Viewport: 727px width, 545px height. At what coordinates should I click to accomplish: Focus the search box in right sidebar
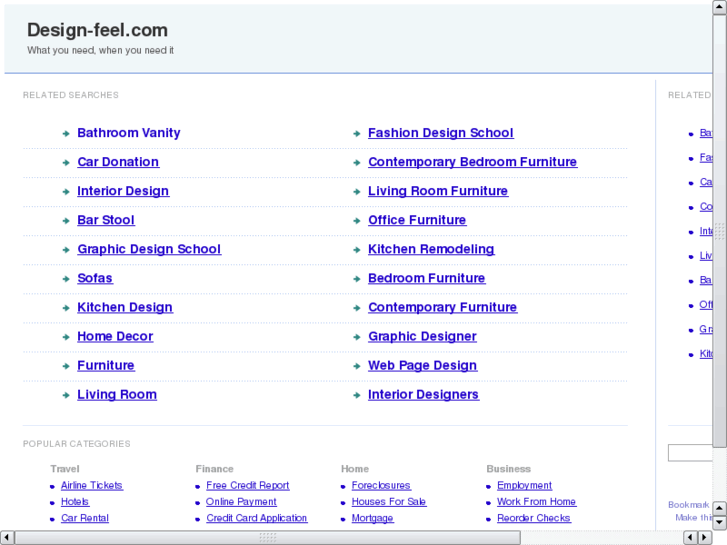tap(690, 453)
